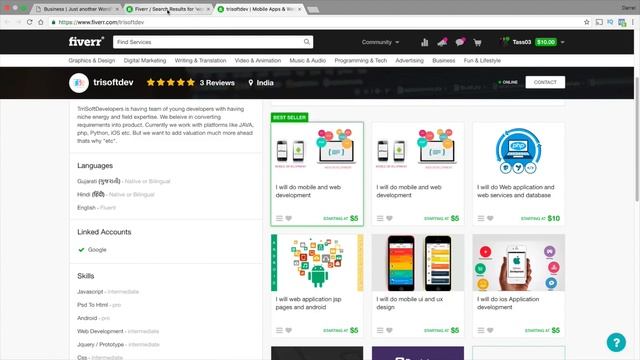
Task: Bookmark page with the star icon
Action: (587, 22)
